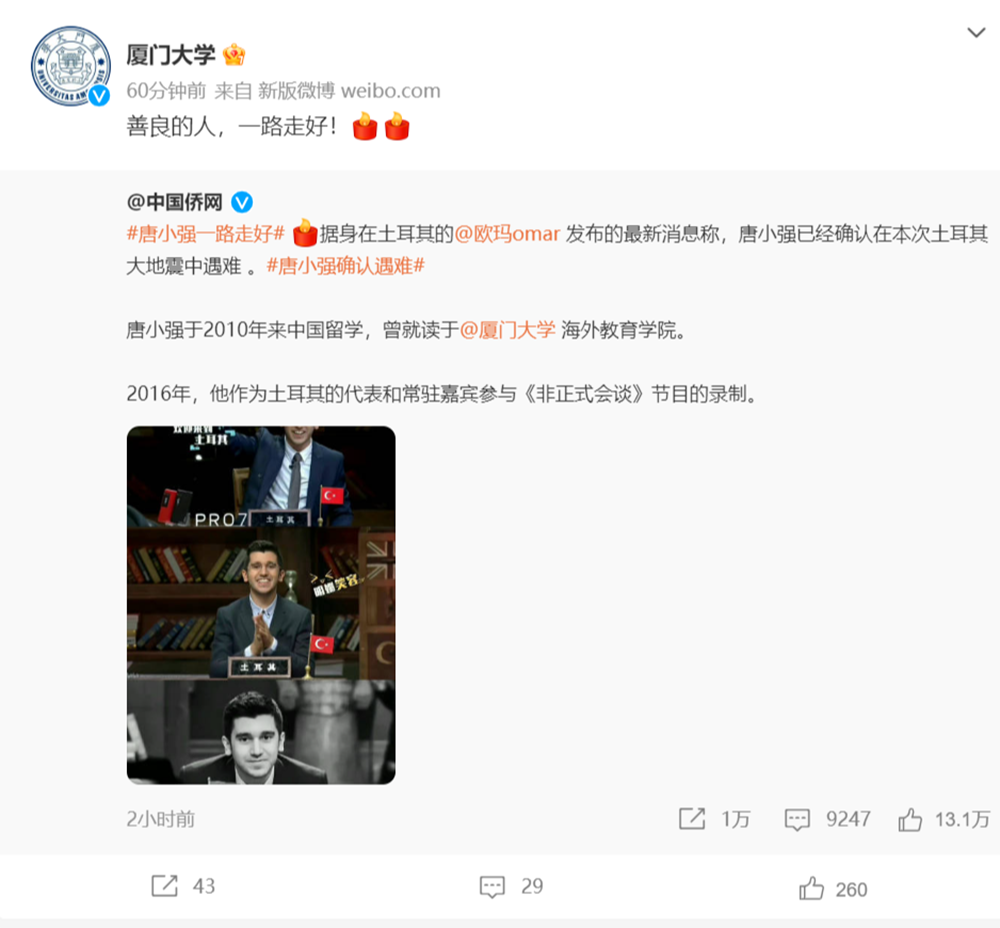Open the attached long image thumbnail
The width and height of the screenshot is (1000, 928).
pyautogui.click(x=261, y=605)
